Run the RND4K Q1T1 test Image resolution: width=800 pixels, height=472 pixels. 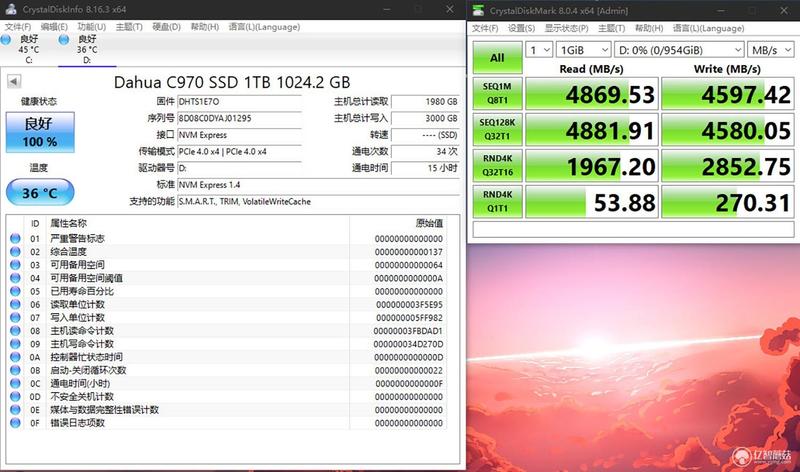pos(497,202)
